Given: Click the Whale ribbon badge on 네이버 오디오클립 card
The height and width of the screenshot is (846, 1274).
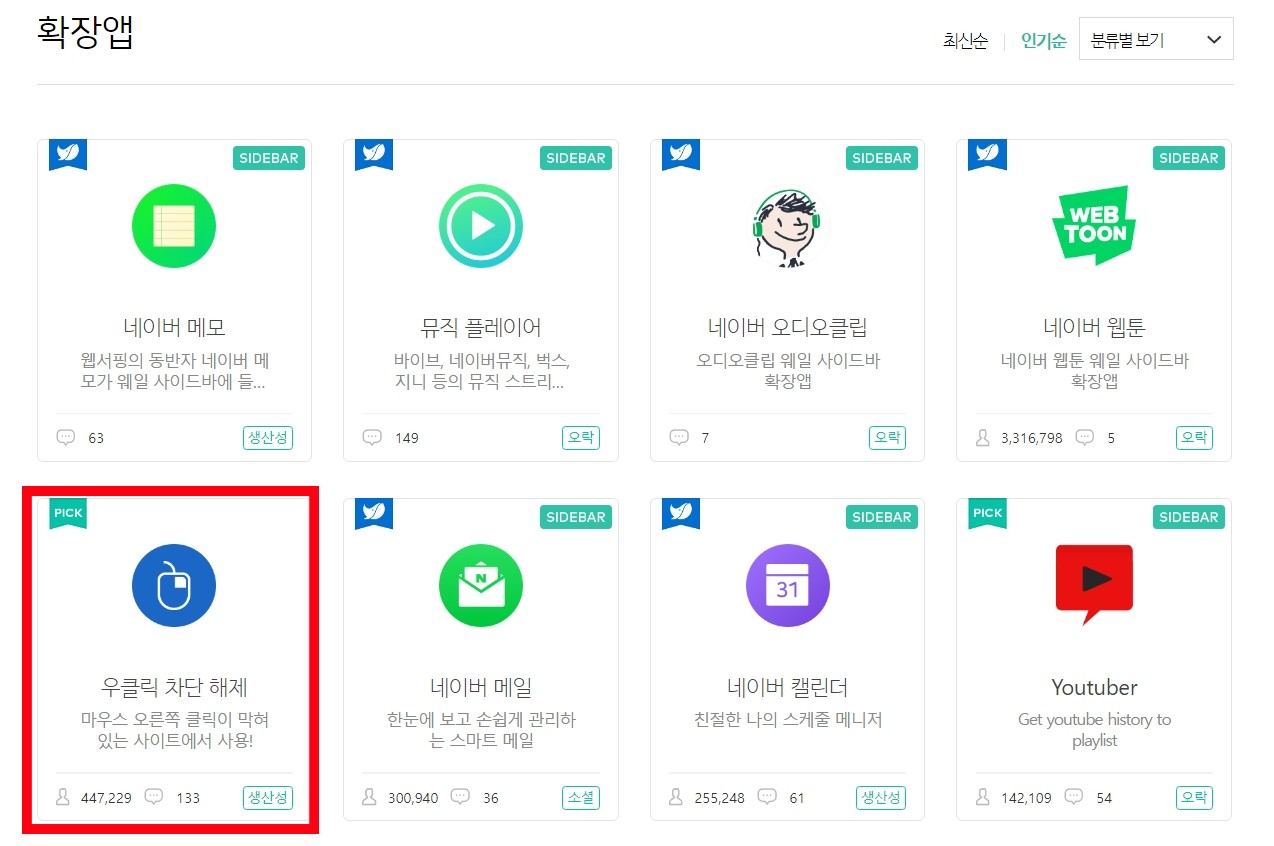Looking at the screenshot, I should (x=681, y=154).
